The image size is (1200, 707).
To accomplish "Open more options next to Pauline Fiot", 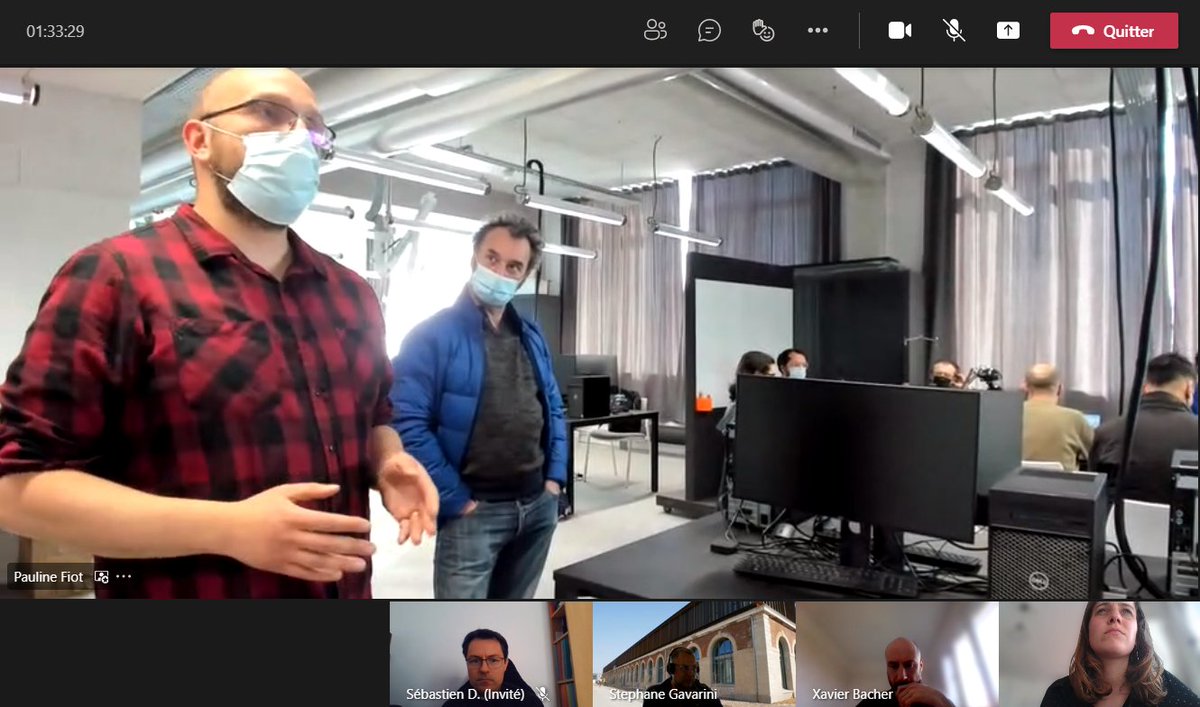I will pos(124,577).
